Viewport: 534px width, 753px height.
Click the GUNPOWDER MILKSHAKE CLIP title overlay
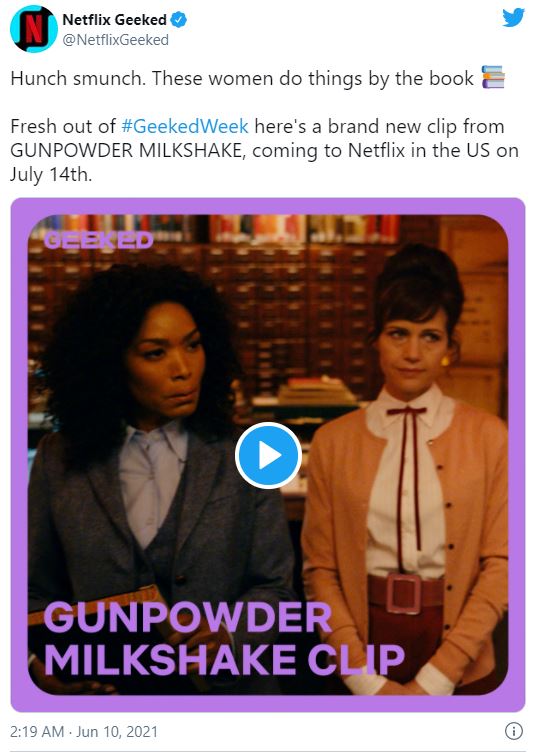coord(224,638)
